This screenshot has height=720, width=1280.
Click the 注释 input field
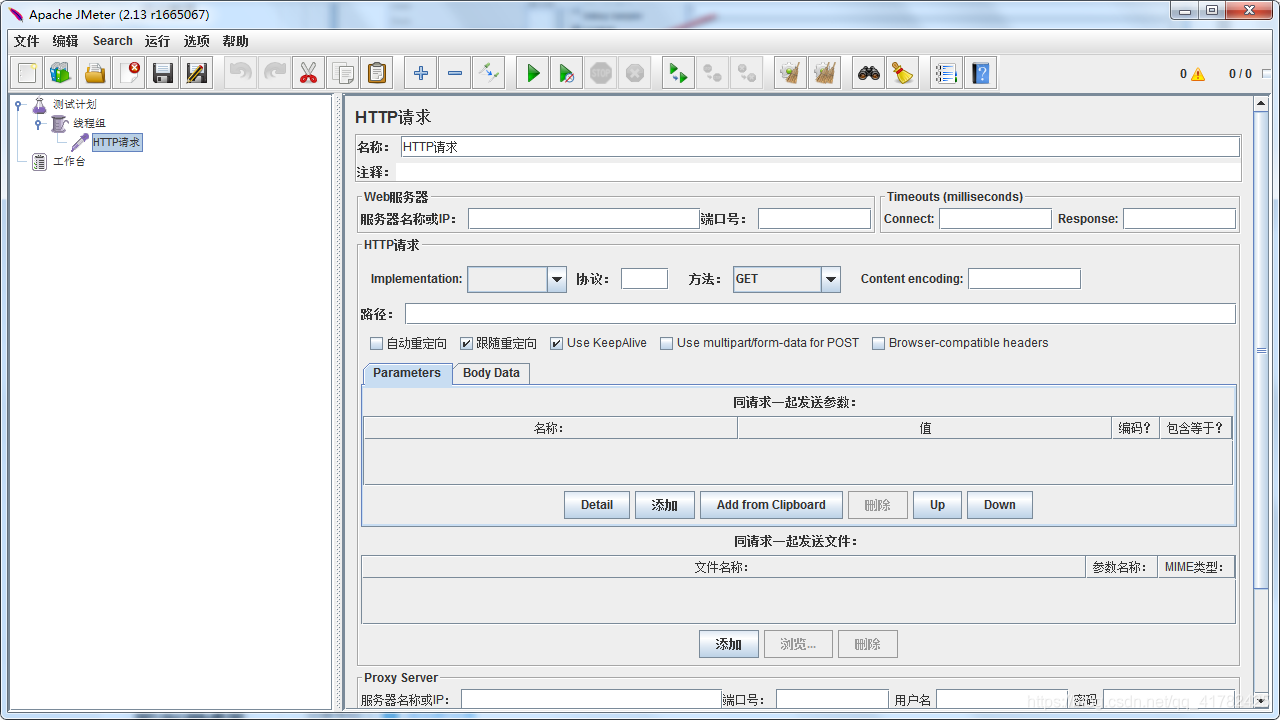(818, 172)
